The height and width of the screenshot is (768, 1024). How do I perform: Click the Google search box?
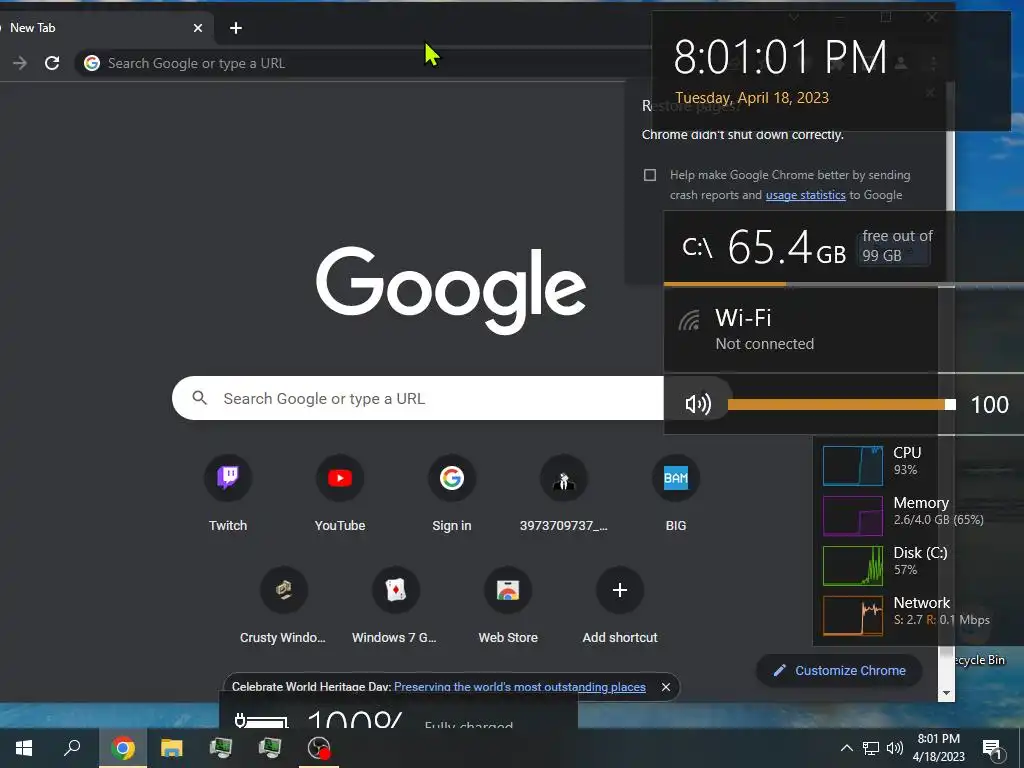pyautogui.click(x=418, y=398)
